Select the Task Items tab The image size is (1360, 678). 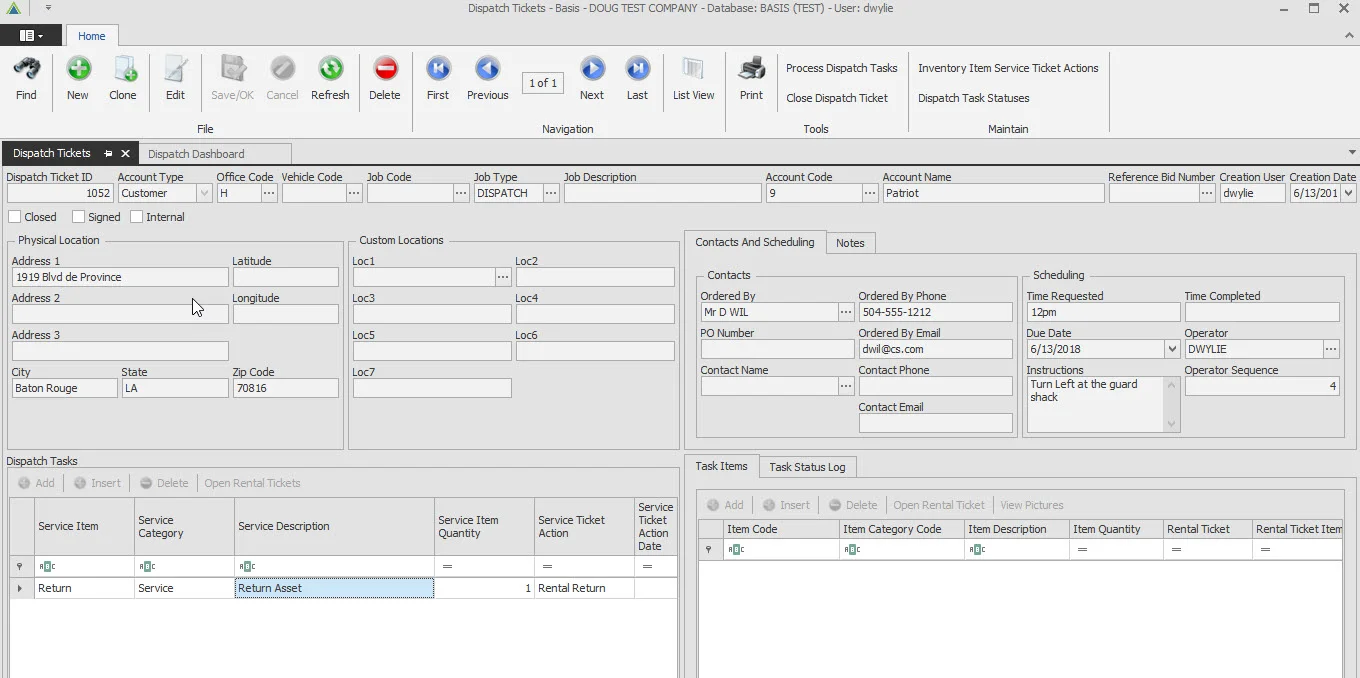click(722, 466)
